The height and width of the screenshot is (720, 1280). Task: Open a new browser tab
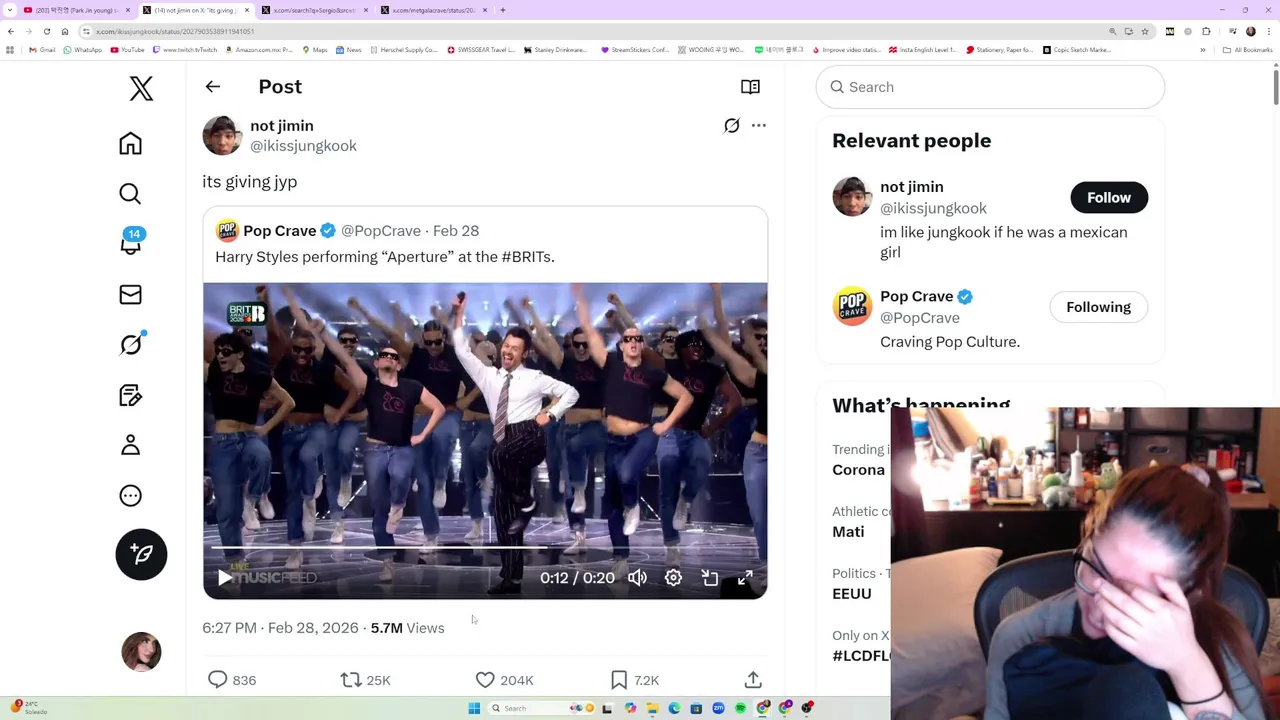click(x=503, y=10)
